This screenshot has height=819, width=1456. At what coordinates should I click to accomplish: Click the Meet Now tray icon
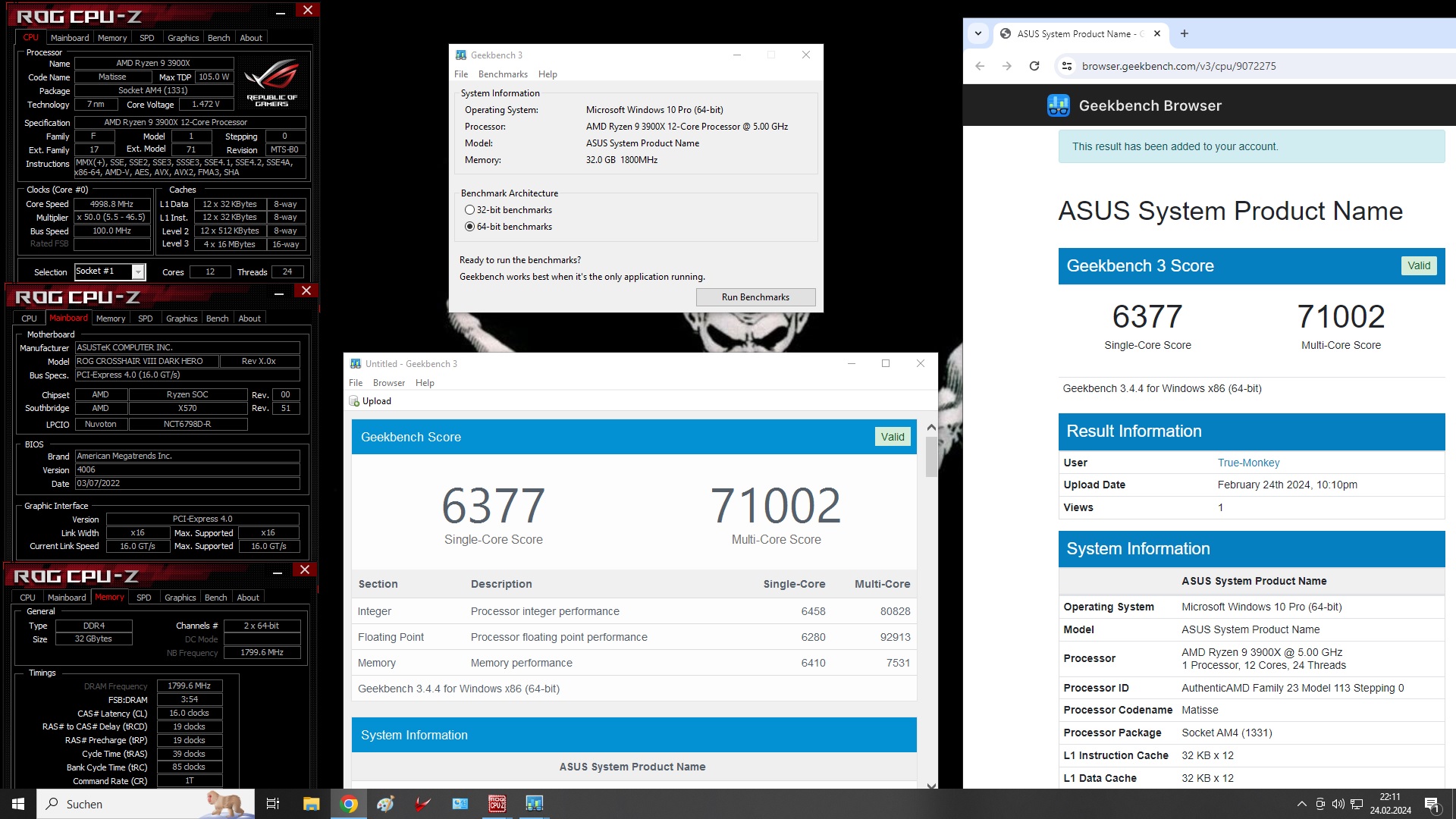point(1320,804)
